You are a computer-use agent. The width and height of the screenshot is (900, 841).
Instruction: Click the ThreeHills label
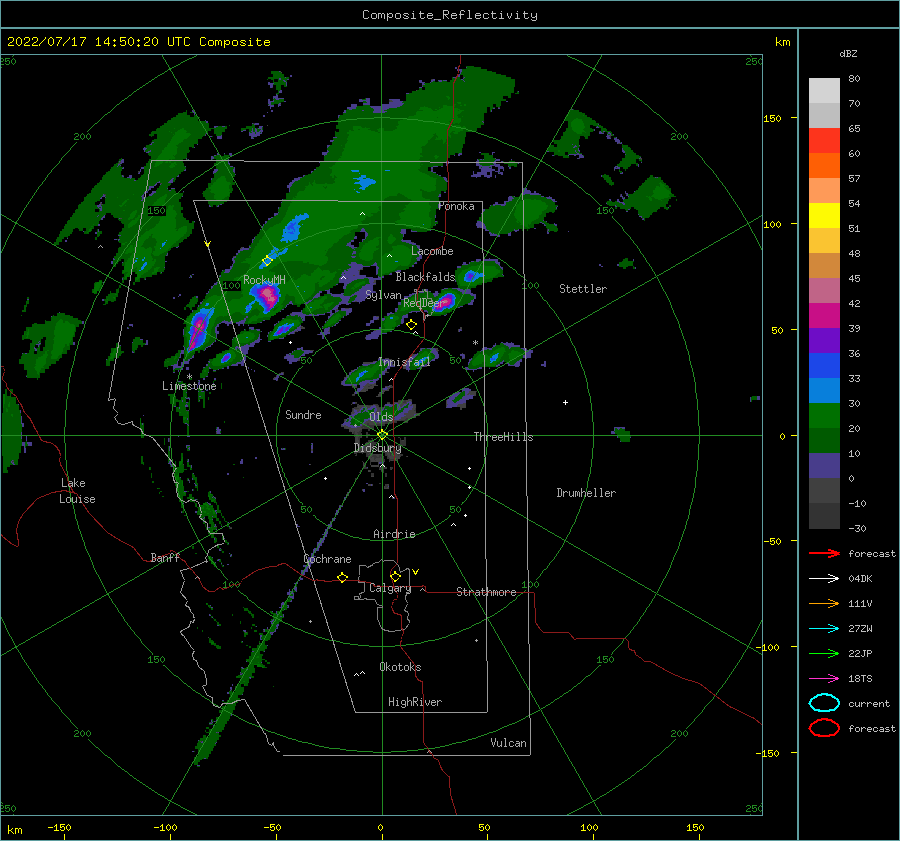click(503, 437)
